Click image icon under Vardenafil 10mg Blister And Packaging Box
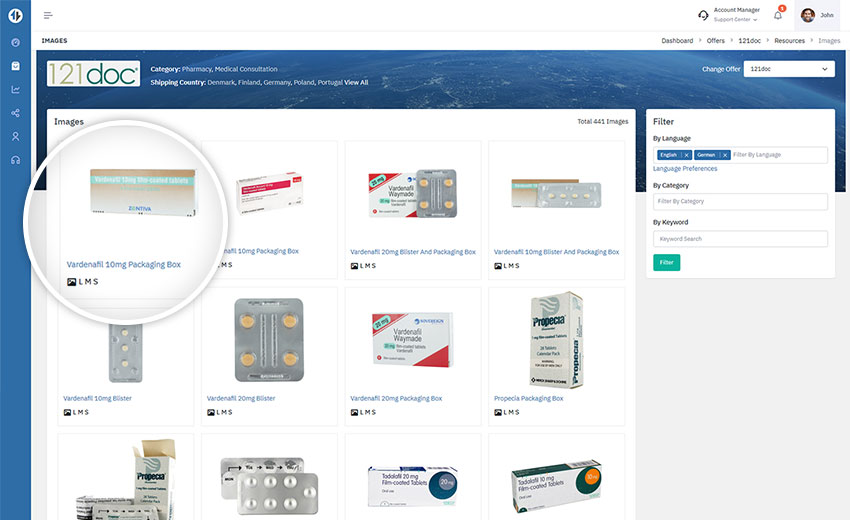 pos(498,266)
